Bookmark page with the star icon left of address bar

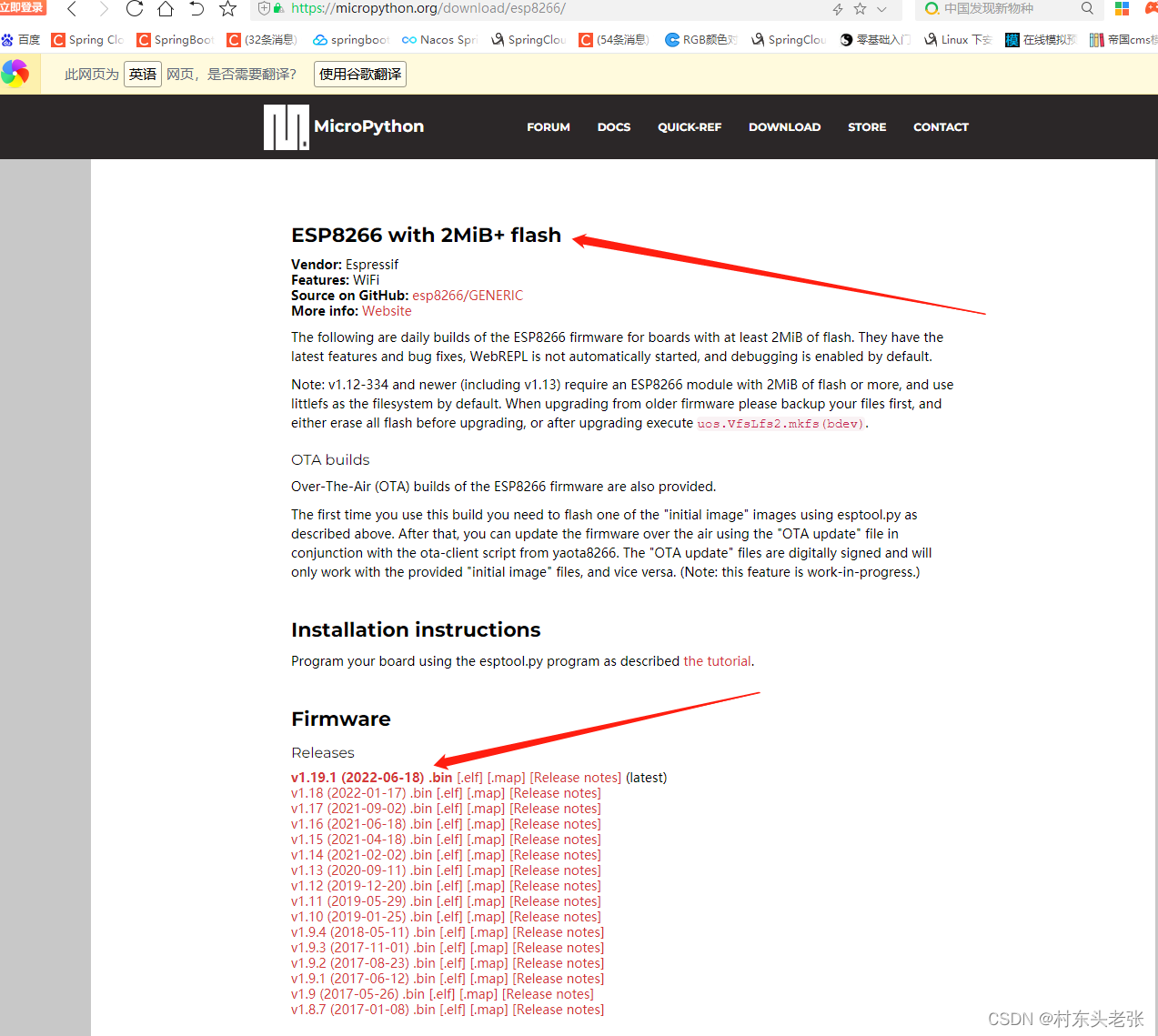227,9
